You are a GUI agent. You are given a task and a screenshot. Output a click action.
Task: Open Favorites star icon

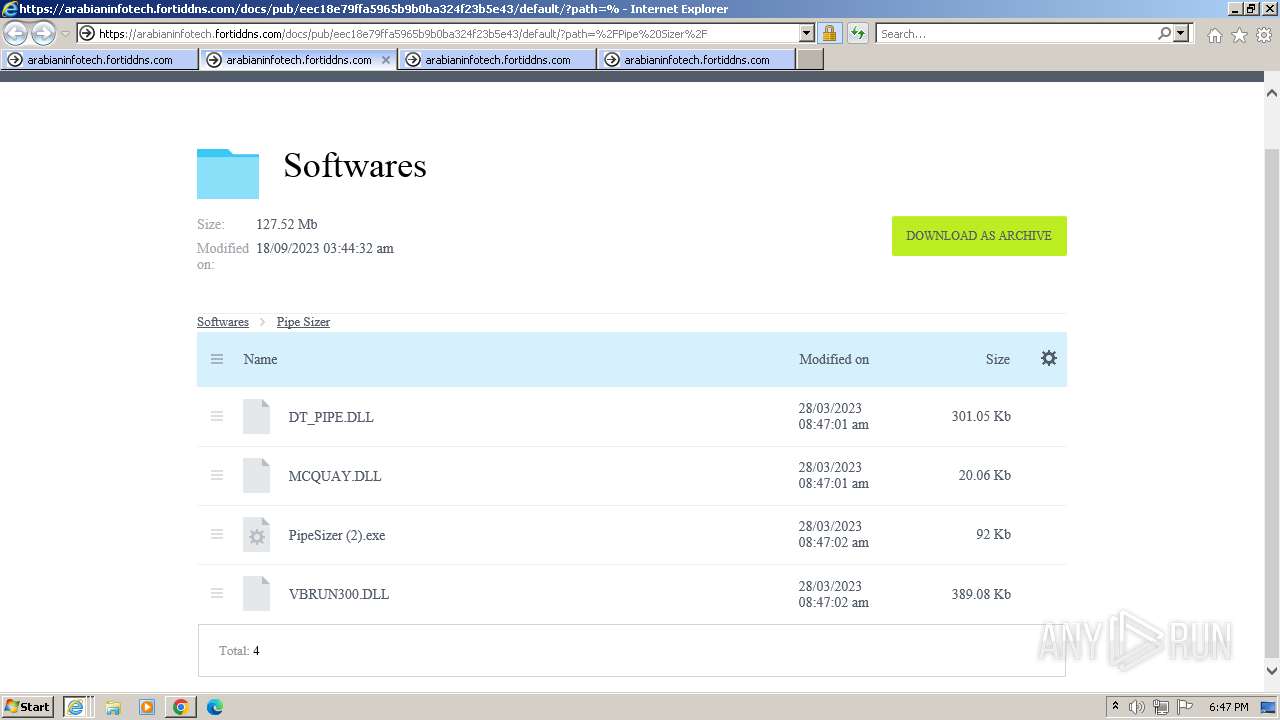point(1239,35)
